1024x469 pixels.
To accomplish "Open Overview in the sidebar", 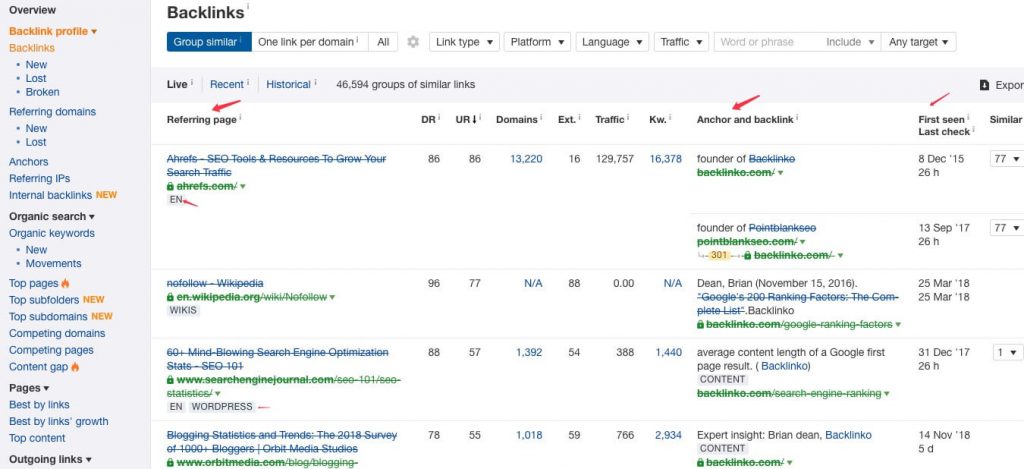I will click(33, 10).
